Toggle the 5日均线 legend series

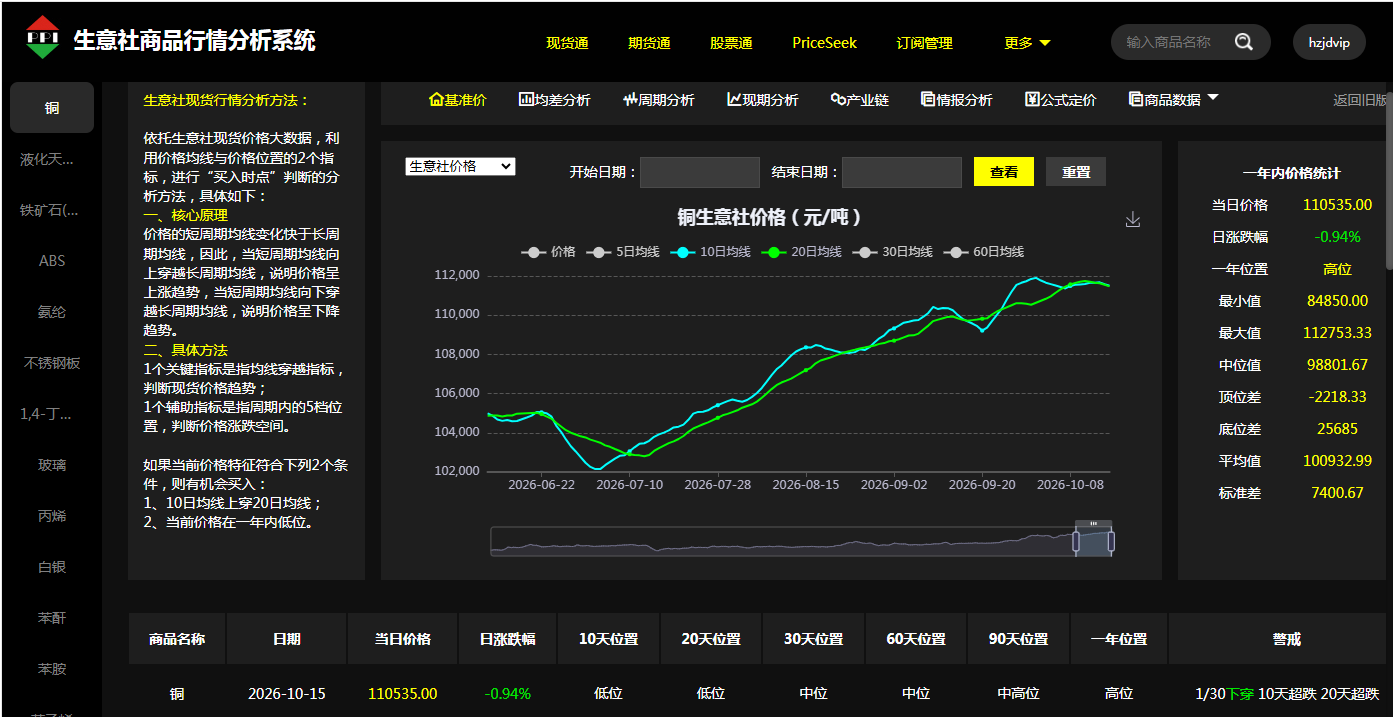(622, 252)
